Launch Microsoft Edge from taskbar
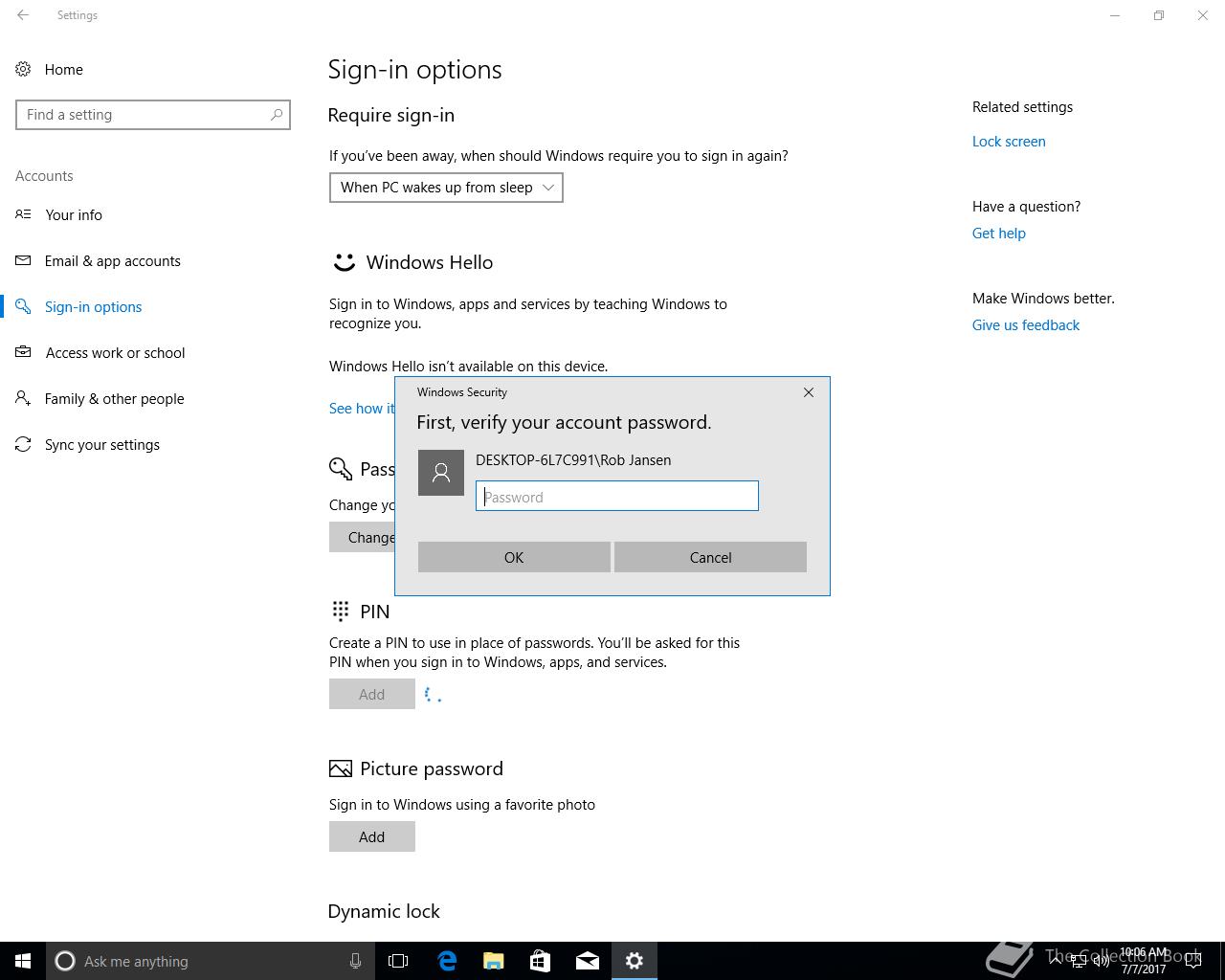 point(447,961)
